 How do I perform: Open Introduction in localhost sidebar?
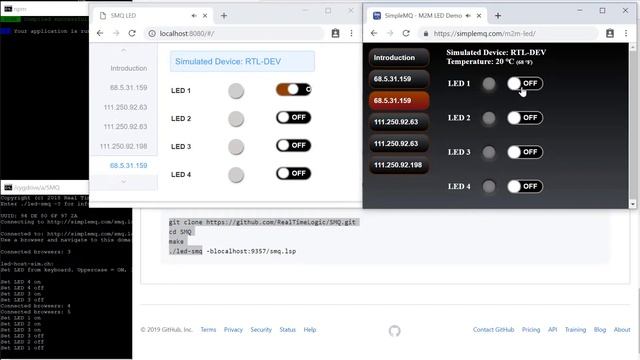pos(129,68)
